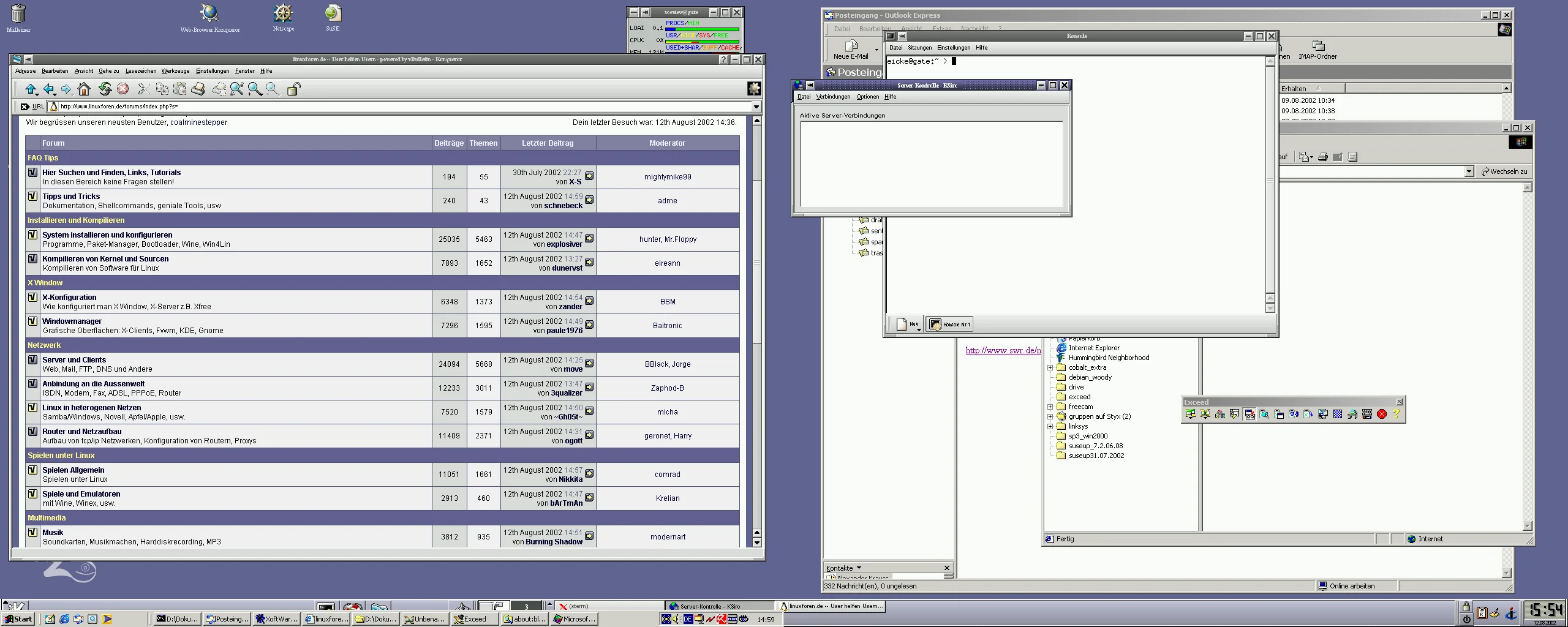1568x627 pixels.
Task: Open the Optionen menu in KSirc window
Action: point(867,97)
